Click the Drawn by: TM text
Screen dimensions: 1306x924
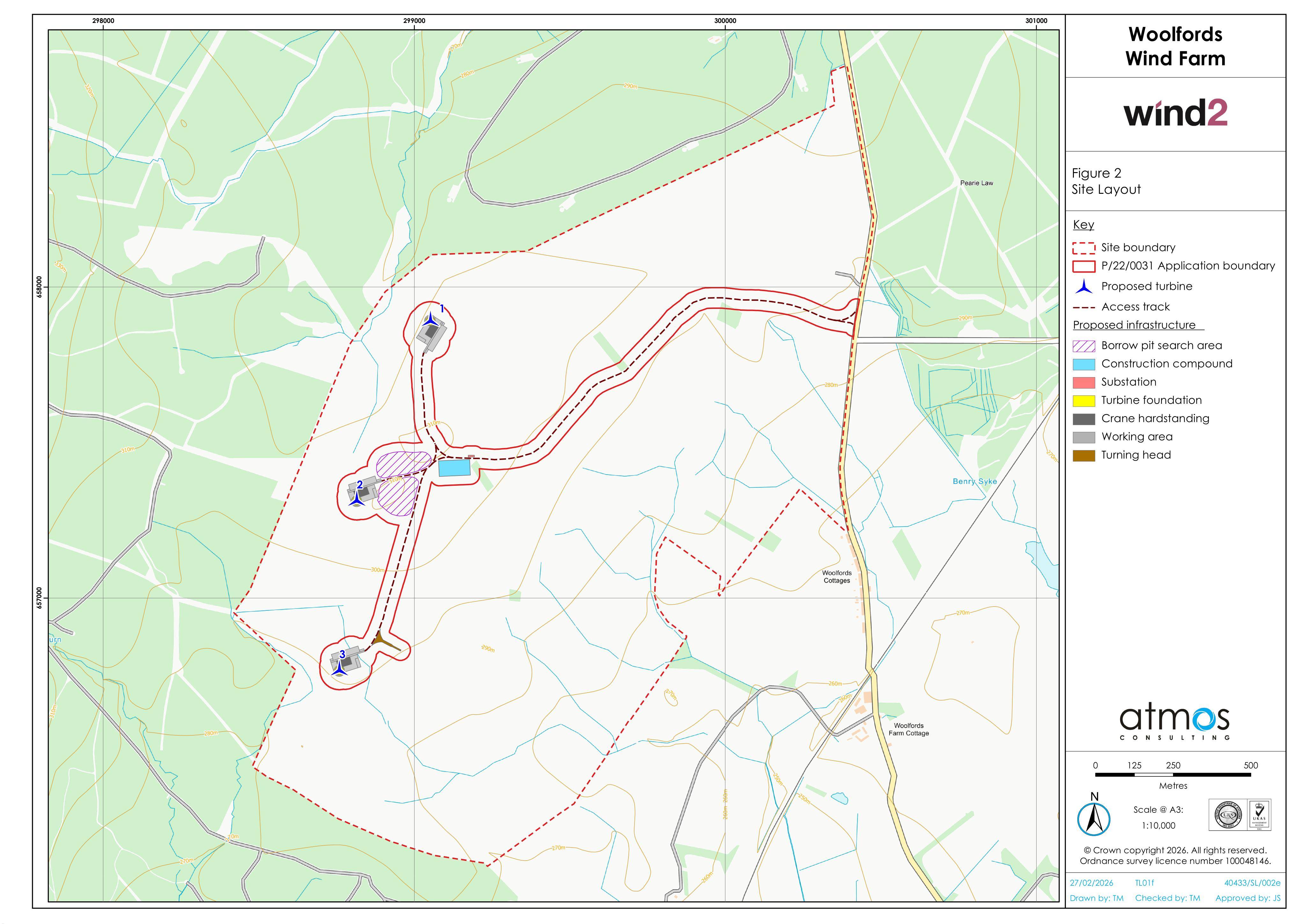(1097, 899)
